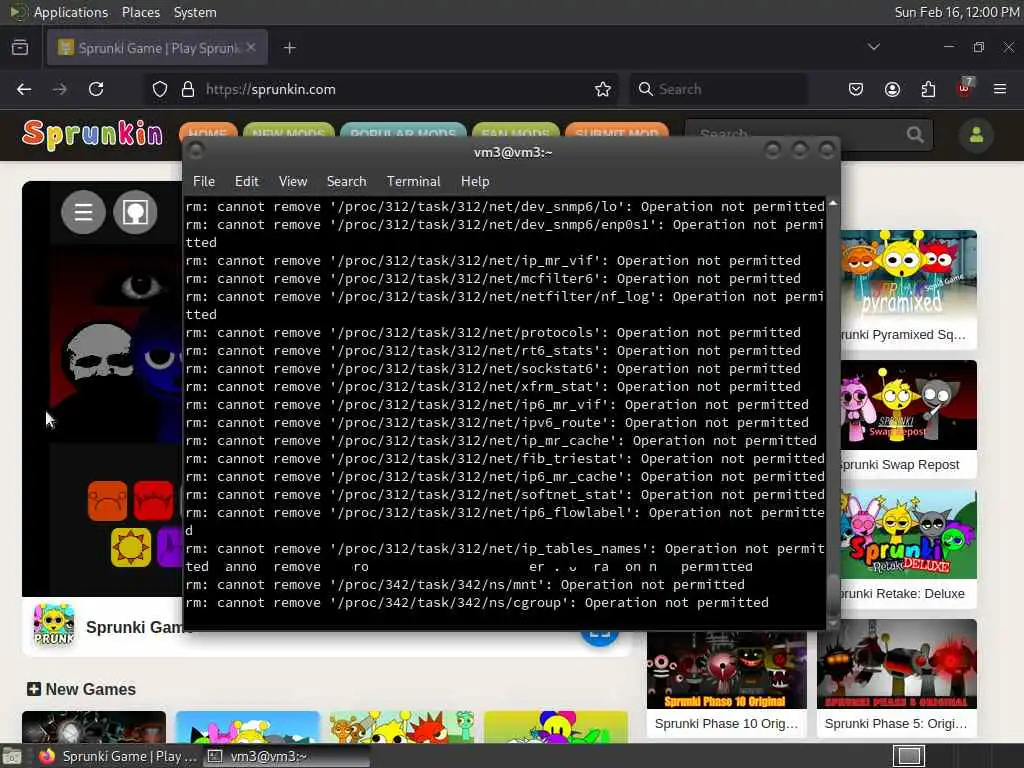Click terminal window menu button at title-left
1024x768 pixels.
[195, 151]
